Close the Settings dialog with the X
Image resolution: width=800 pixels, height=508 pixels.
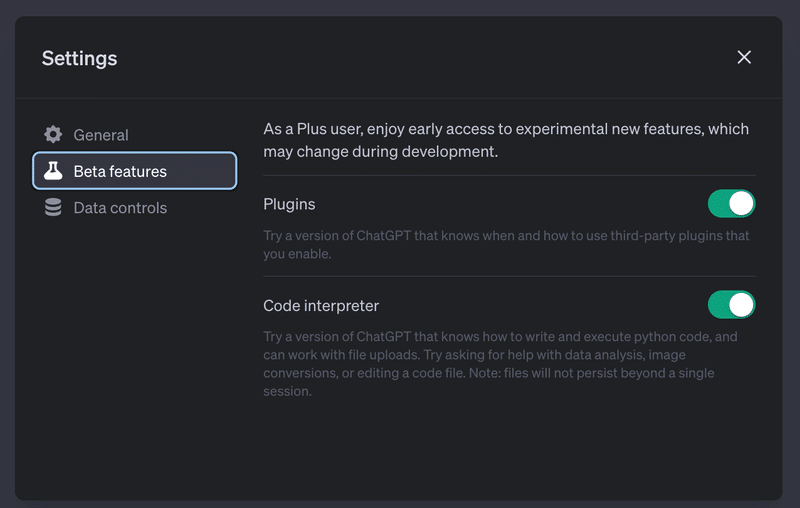(x=744, y=57)
